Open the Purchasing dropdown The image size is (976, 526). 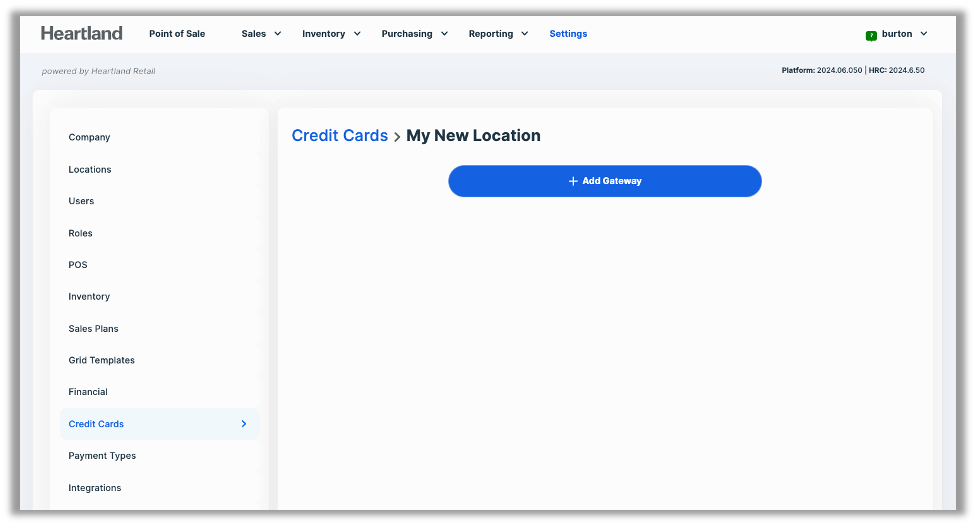[414, 34]
